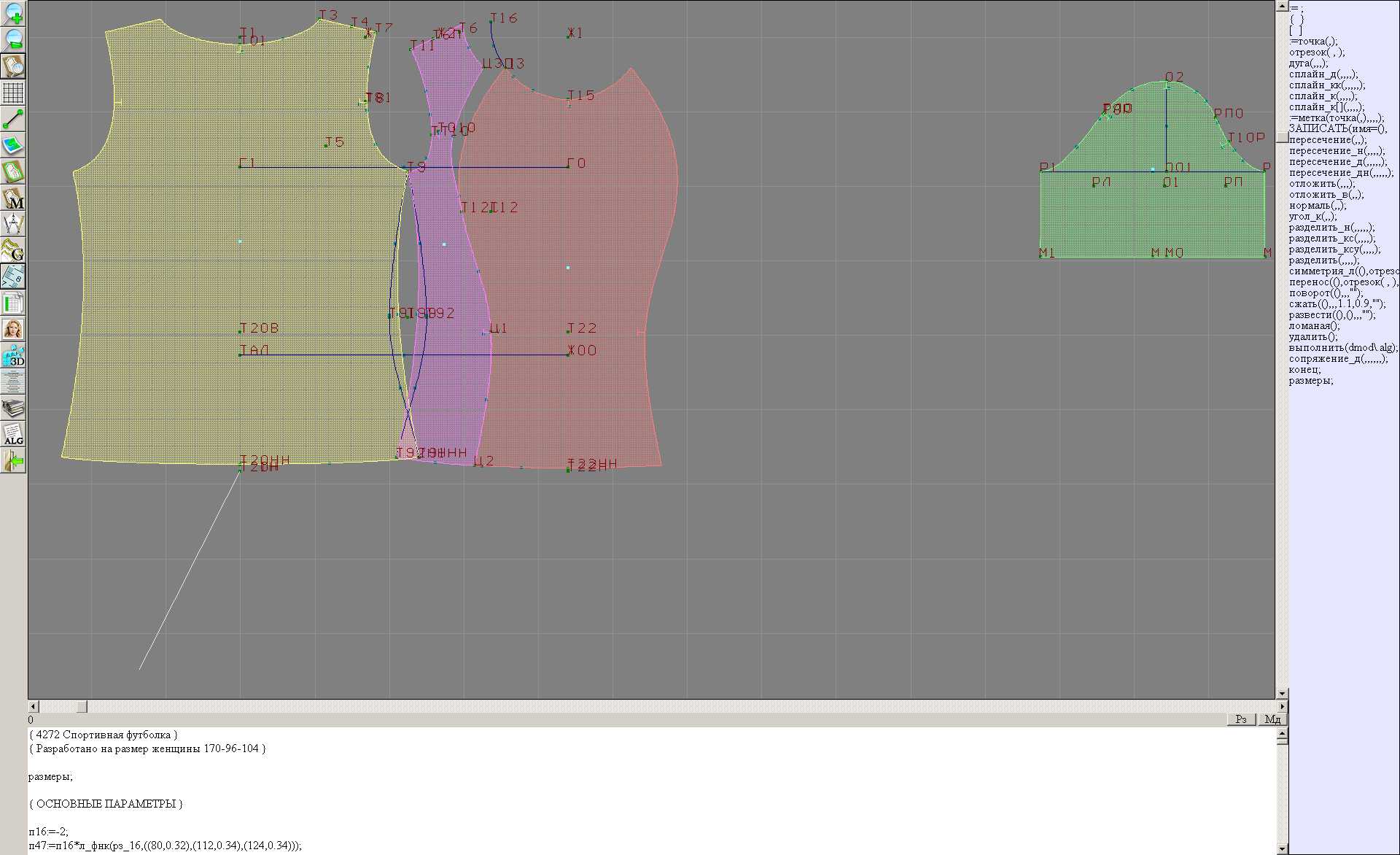Image resolution: width=1400 pixels, height=855 pixels.
Task: Toggle the grid display icon
Action: tap(13, 93)
